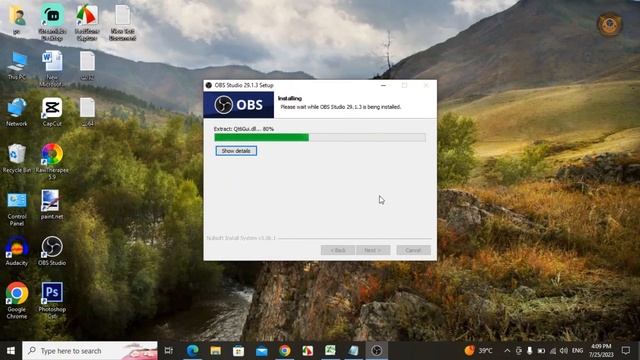Open Google Chrome from the taskbar
This screenshot has height=360, width=640.
pyautogui.click(x=284, y=351)
